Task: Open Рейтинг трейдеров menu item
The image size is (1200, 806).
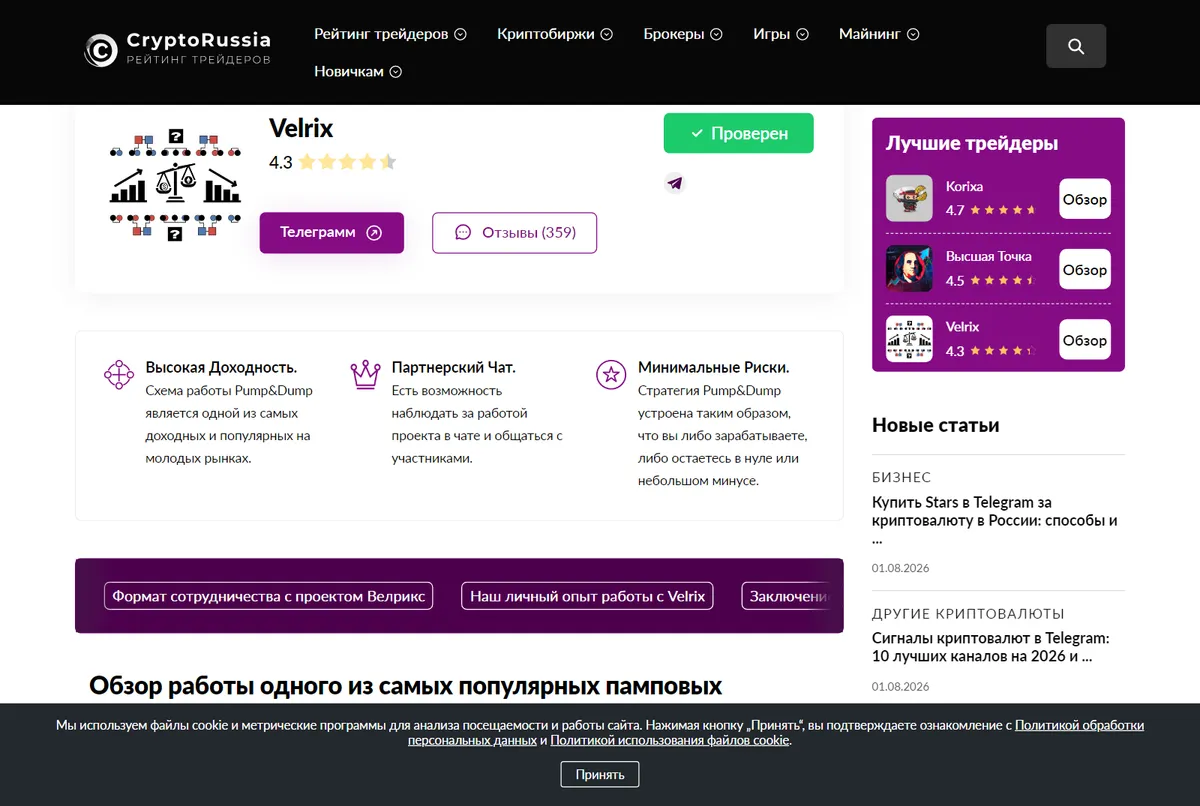Action: 381,34
